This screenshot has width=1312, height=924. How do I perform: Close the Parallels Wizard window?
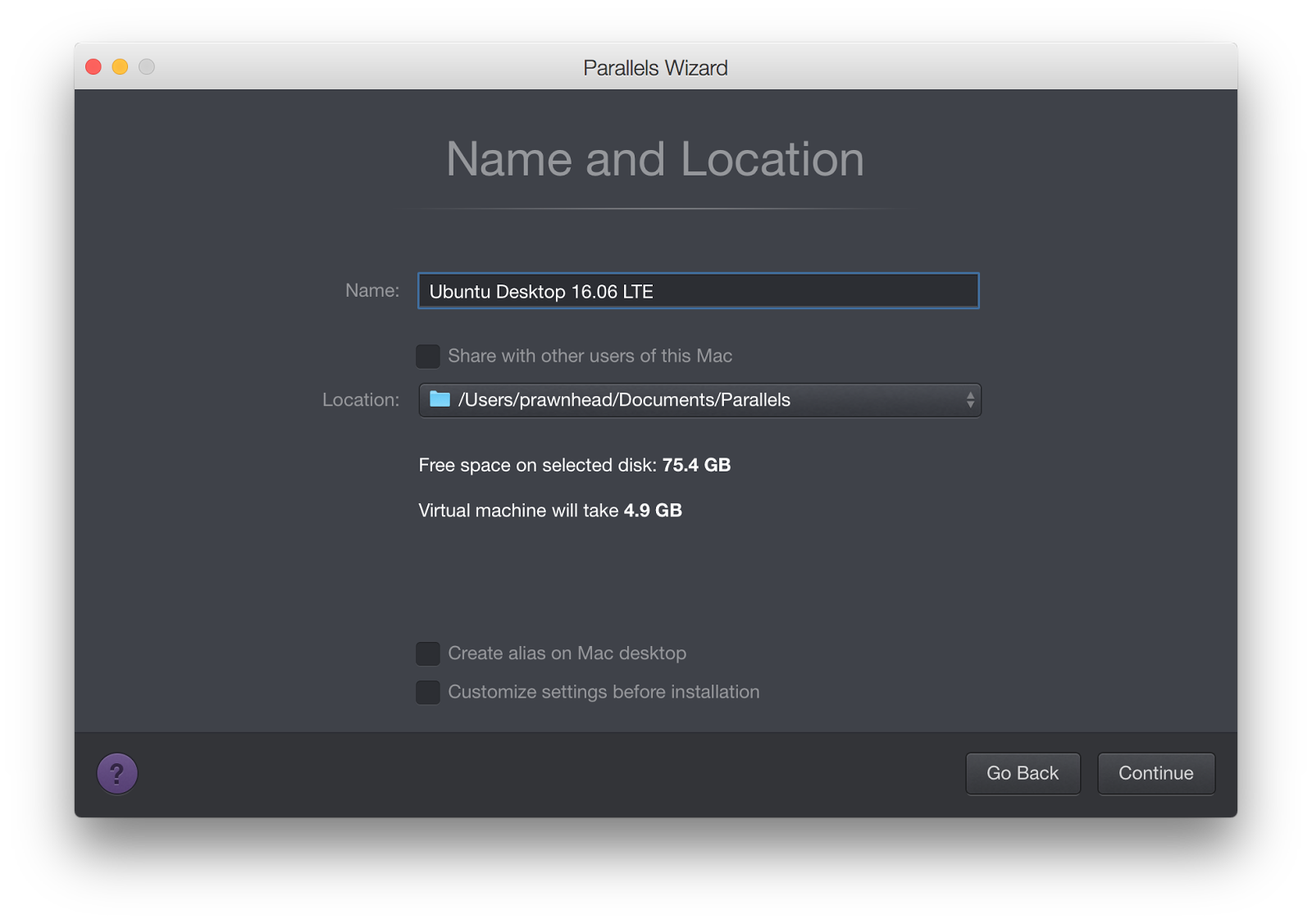click(93, 66)
